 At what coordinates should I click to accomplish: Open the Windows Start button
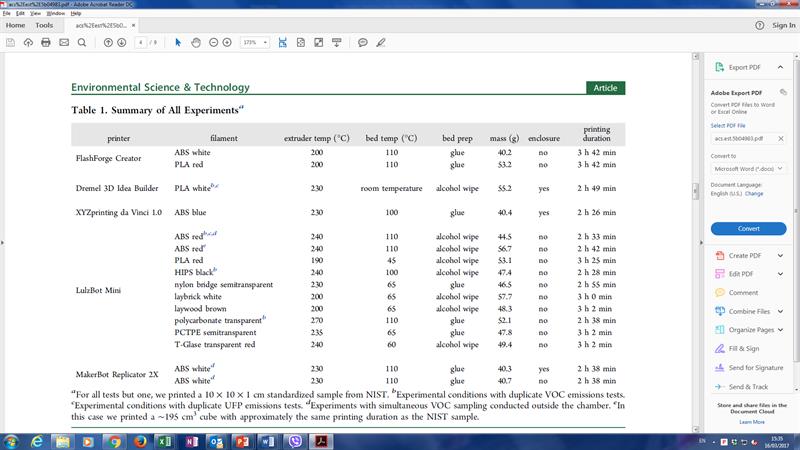11,441
